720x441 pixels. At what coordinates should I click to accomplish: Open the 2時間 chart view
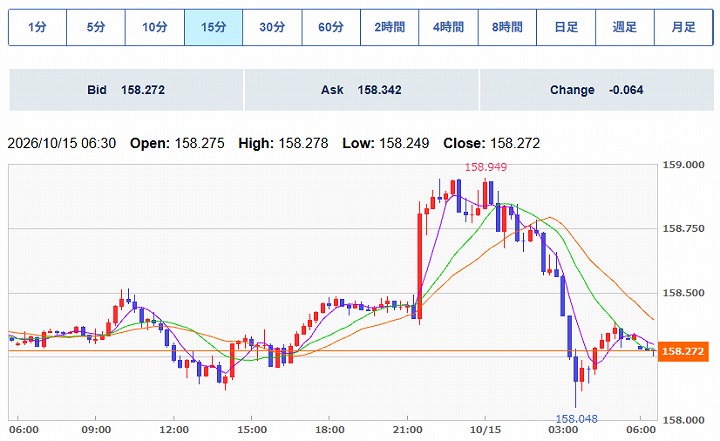(389, 27)
